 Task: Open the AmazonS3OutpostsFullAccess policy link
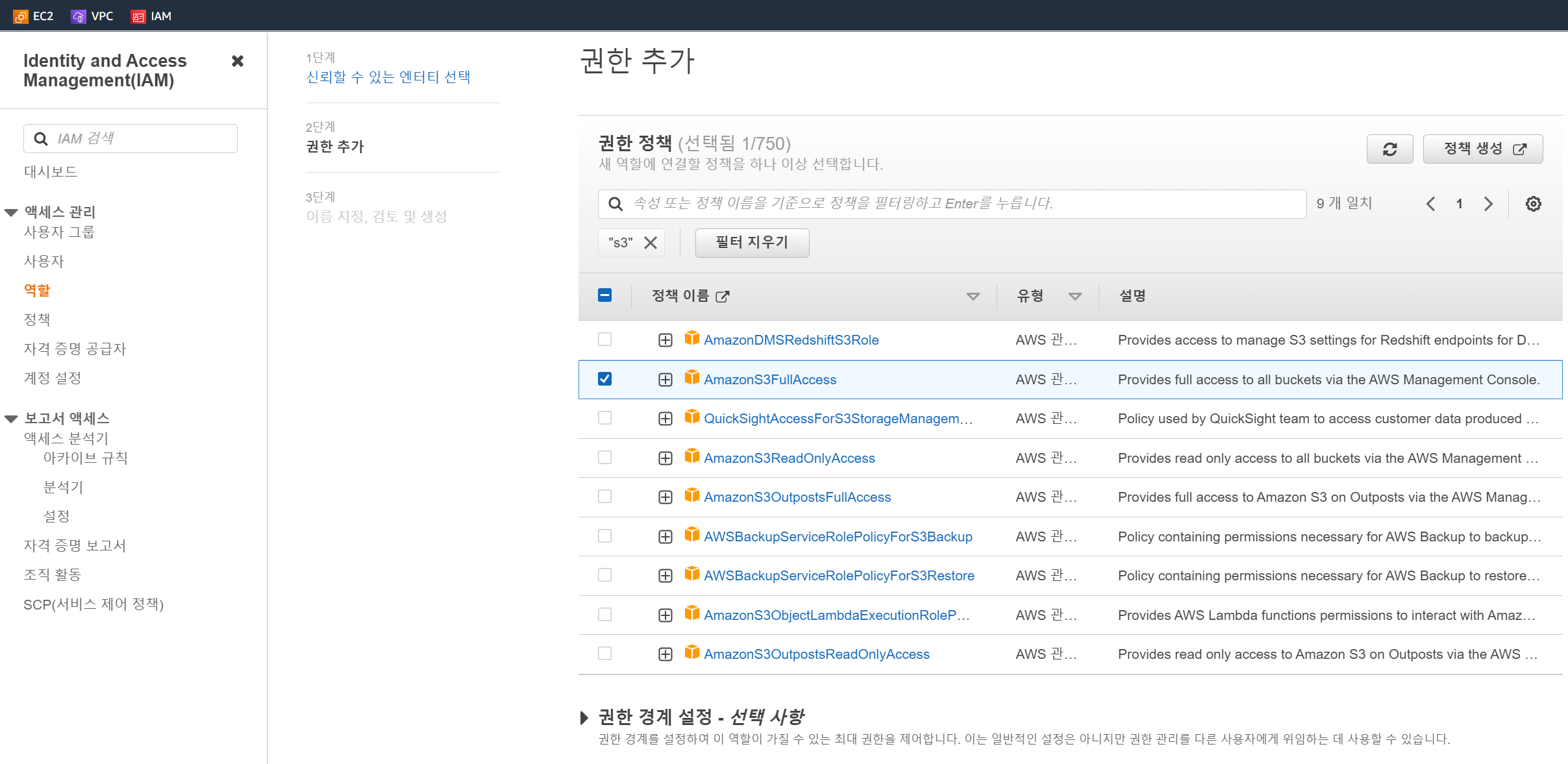797,497
